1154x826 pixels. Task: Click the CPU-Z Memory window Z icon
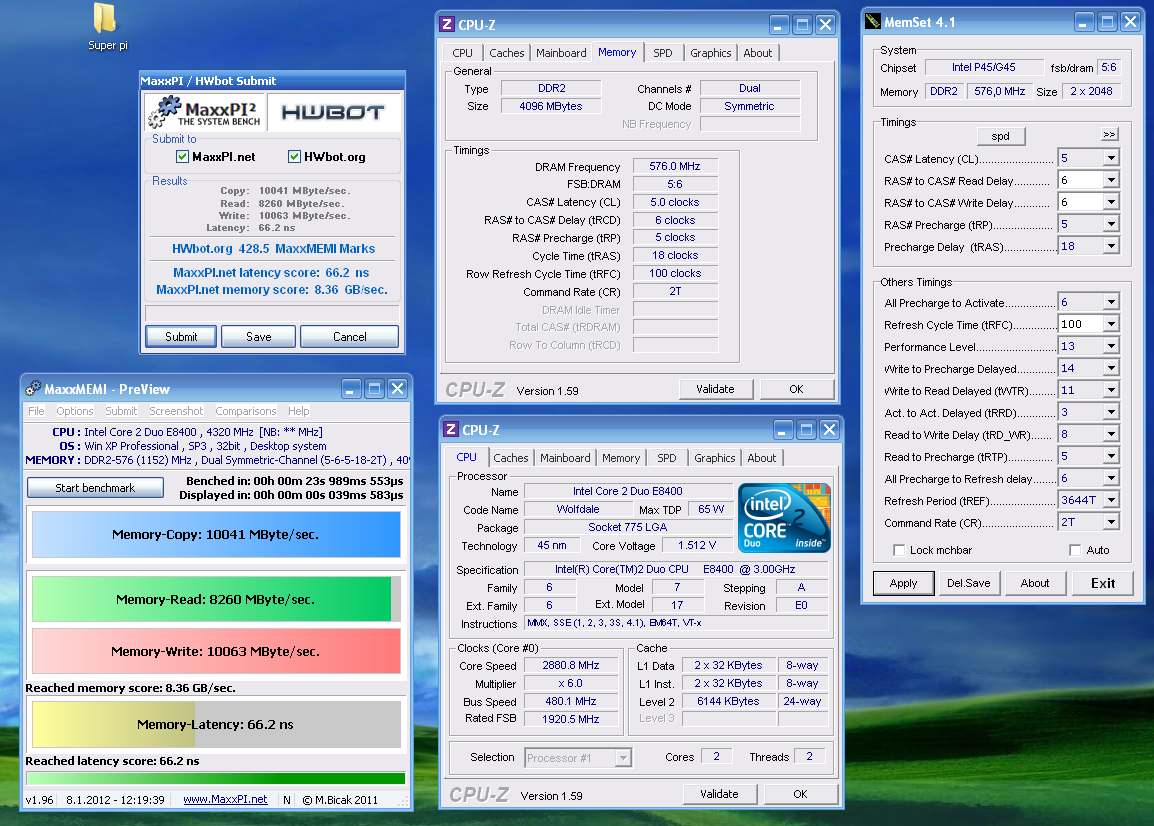447,24
